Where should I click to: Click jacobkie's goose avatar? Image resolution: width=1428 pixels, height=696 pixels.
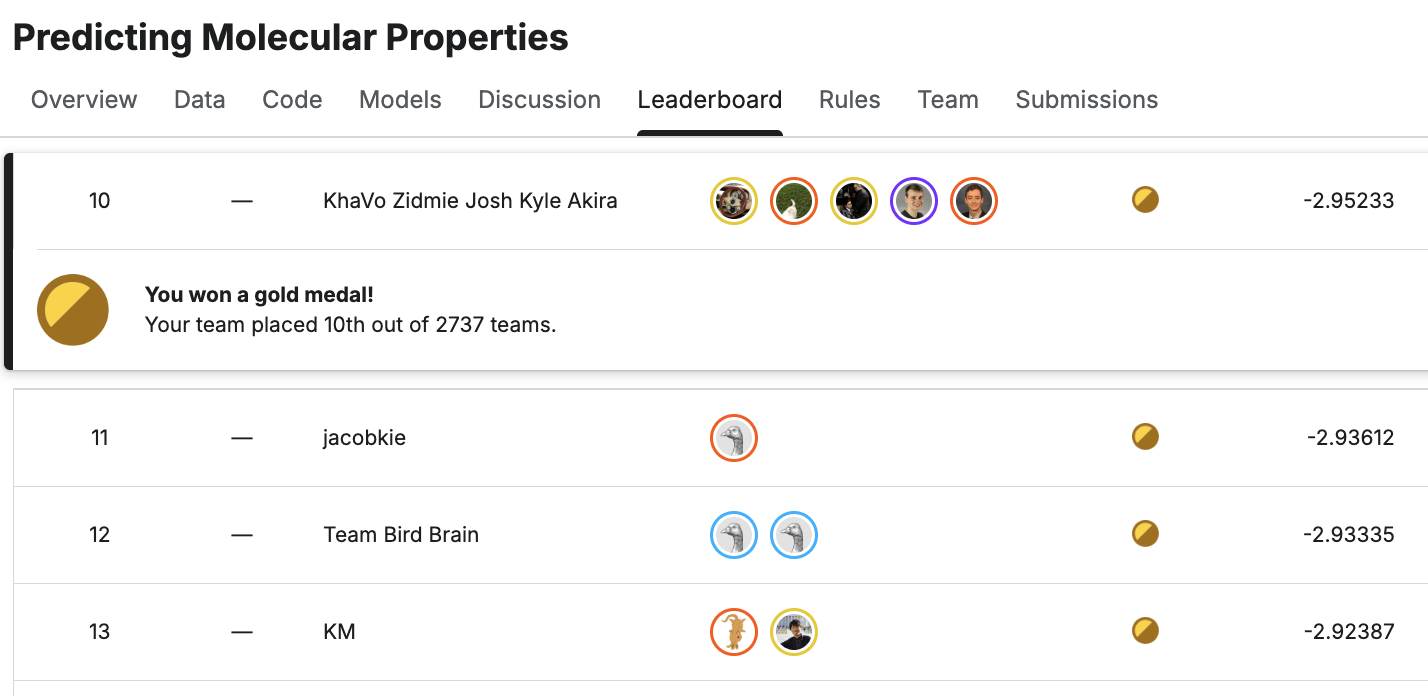[x=734, y=438]
